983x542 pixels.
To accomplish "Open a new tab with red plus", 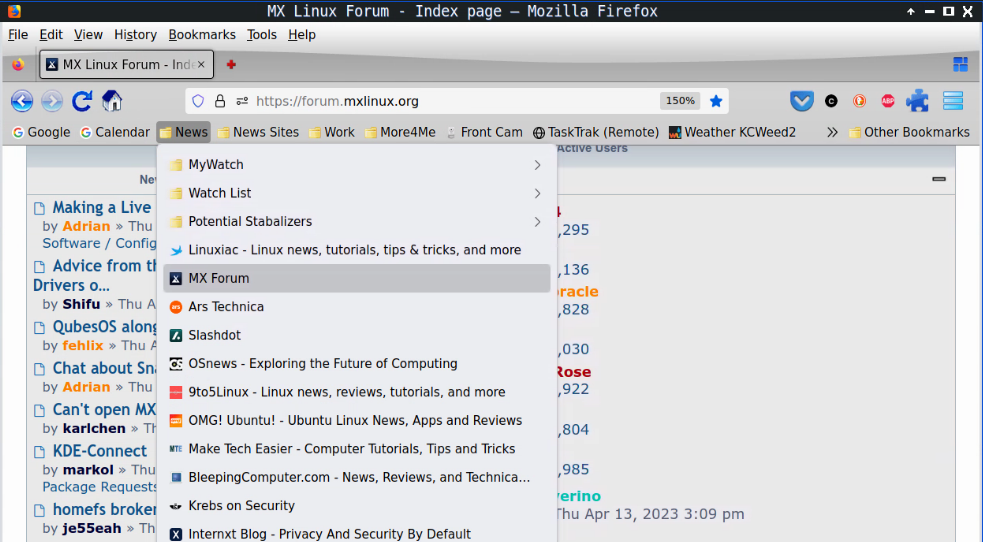I will 231,65.
